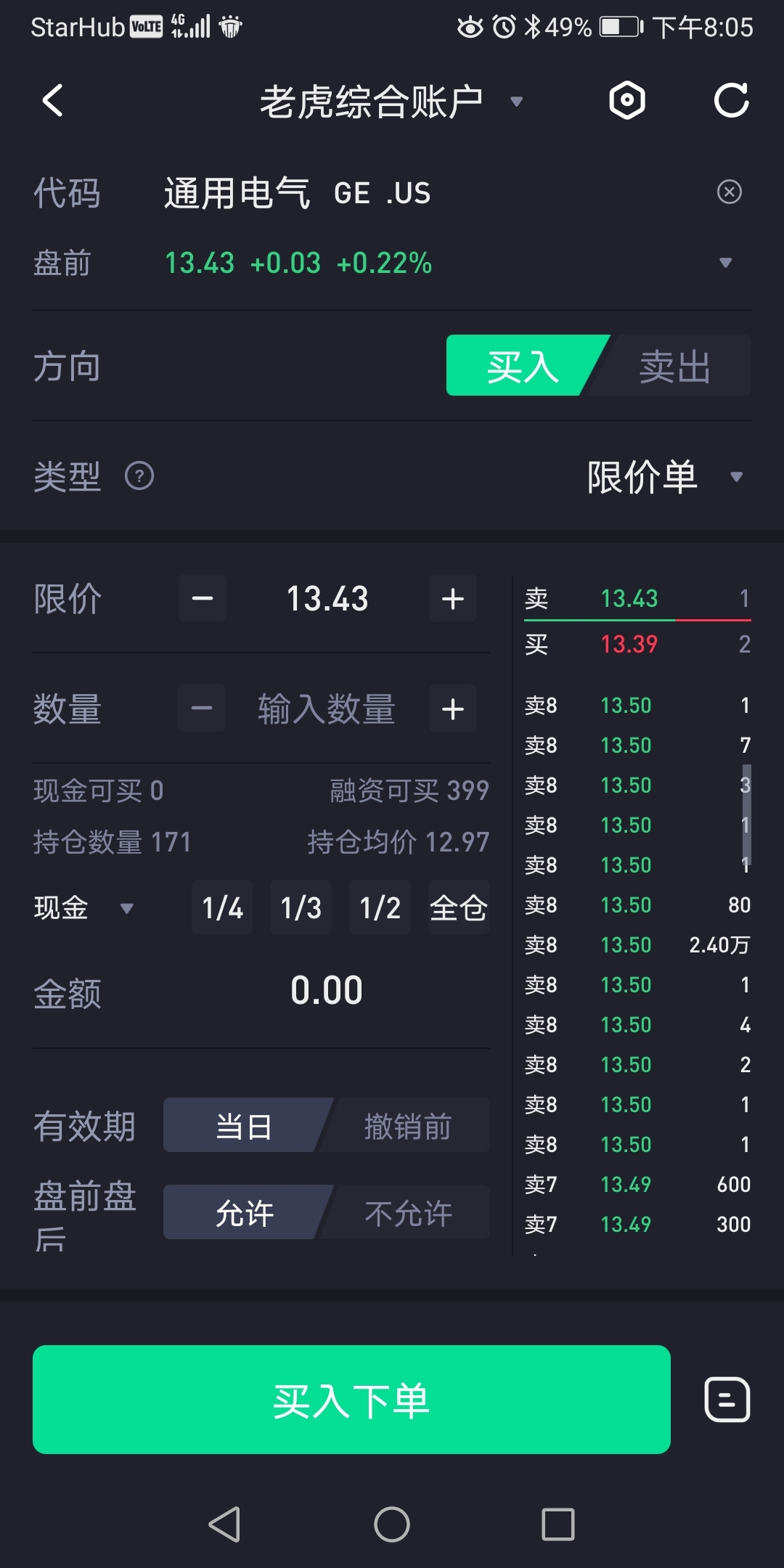Viewport: 784px width, 1568px height.
Task: Tap the Bluetooth status icon
Action: coord(533,28)
